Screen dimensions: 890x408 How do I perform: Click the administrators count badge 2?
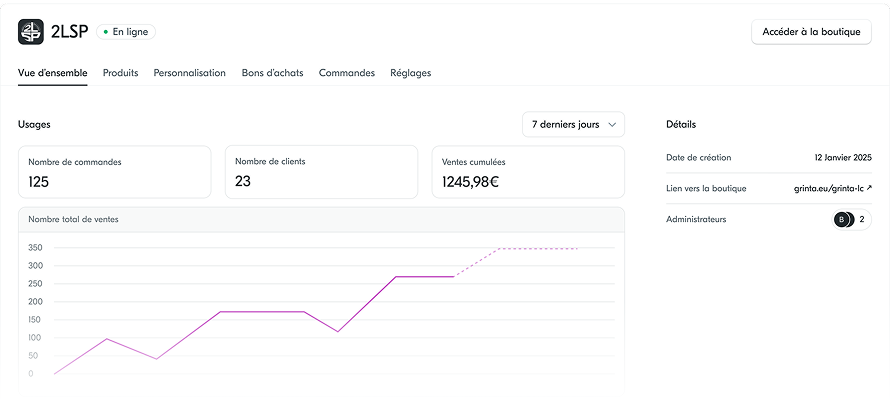[861, 219]
